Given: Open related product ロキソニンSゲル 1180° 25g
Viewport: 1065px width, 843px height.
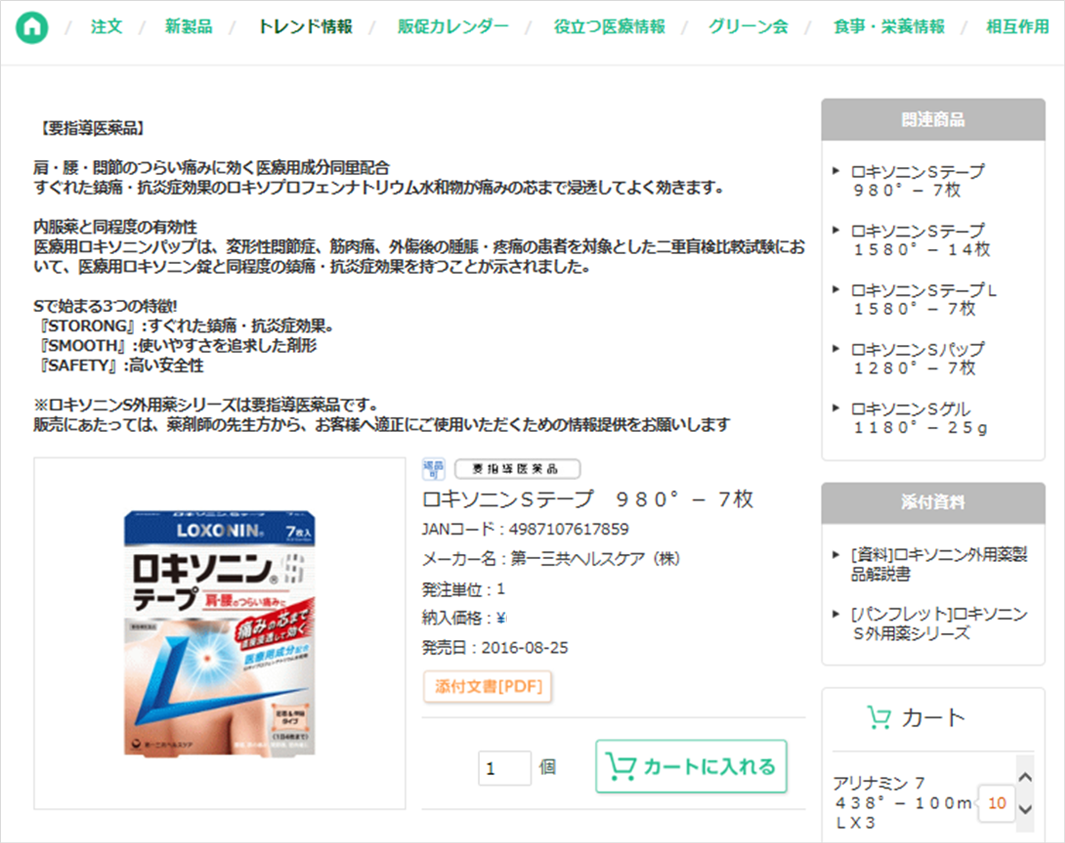Looking at the screenshot, I should tap(919, 418).
